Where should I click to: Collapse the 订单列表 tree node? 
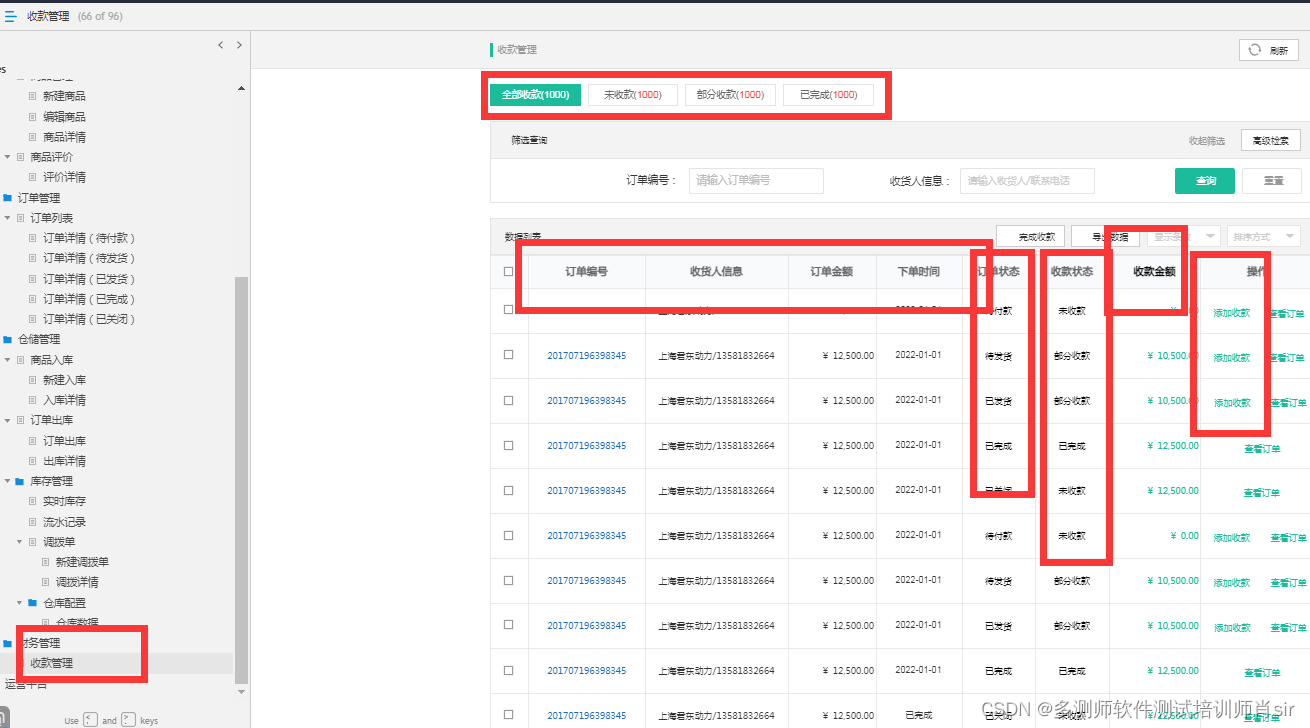(x=8, y=218)
